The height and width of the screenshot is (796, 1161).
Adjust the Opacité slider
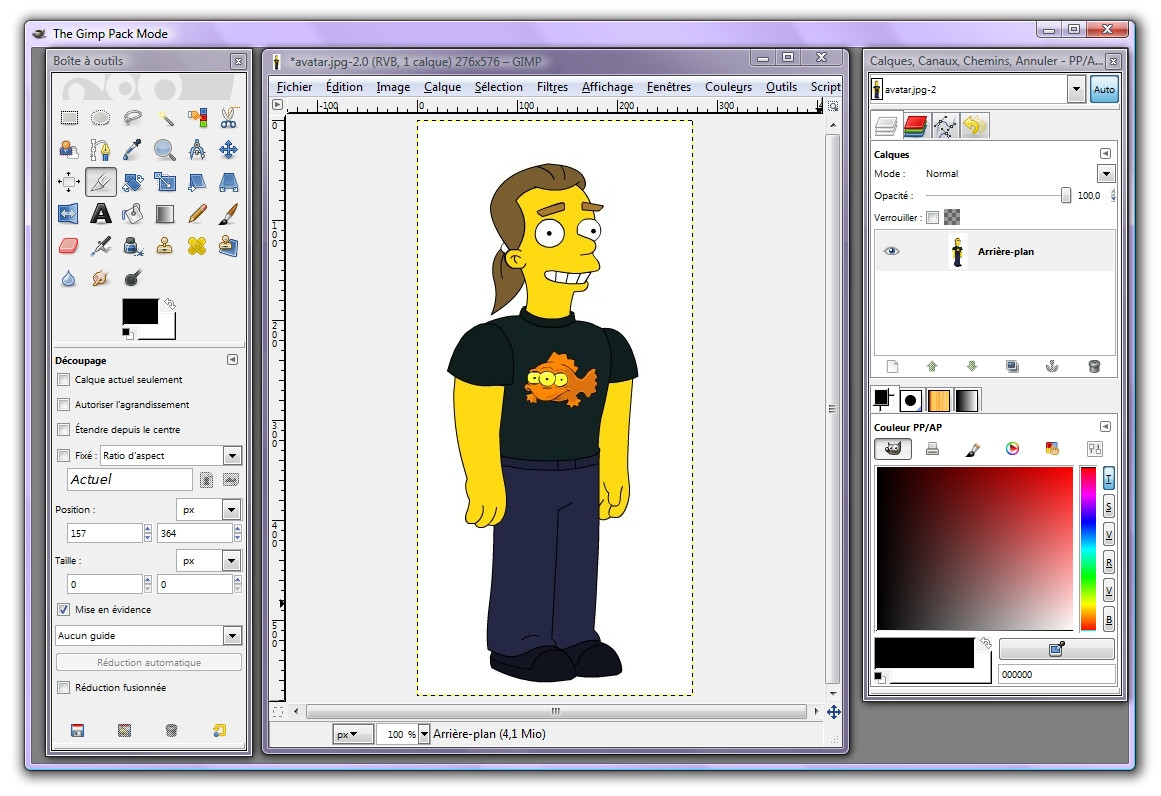click(x=996, y=195)
